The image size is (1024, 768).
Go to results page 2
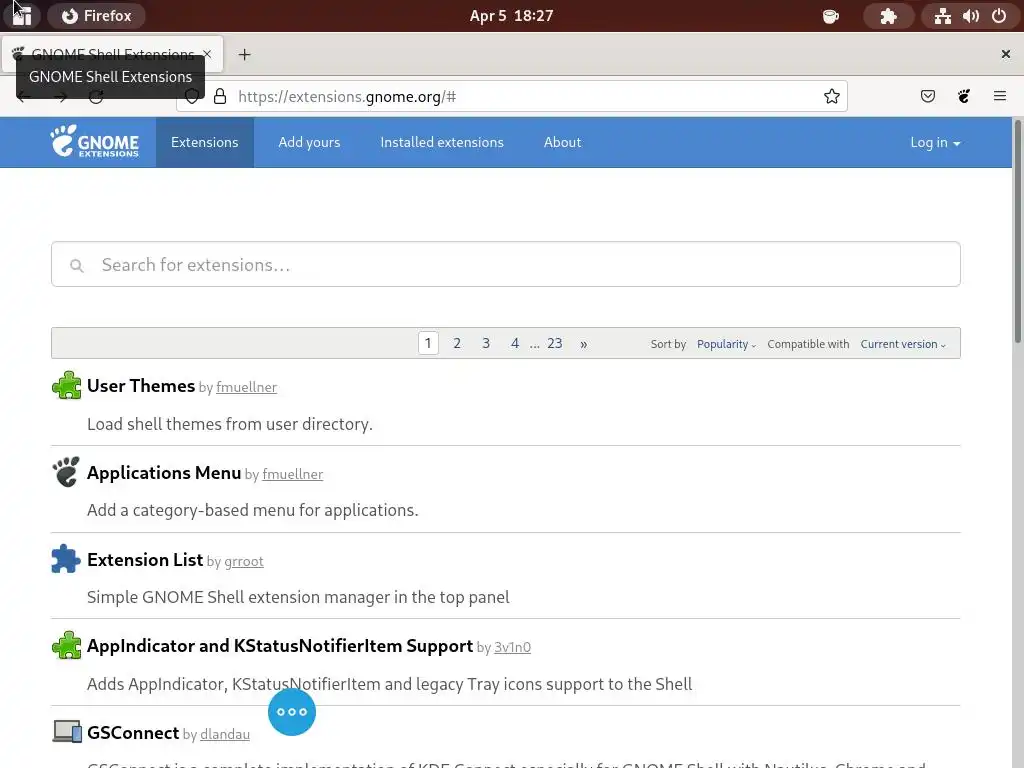tap(457, 344)
